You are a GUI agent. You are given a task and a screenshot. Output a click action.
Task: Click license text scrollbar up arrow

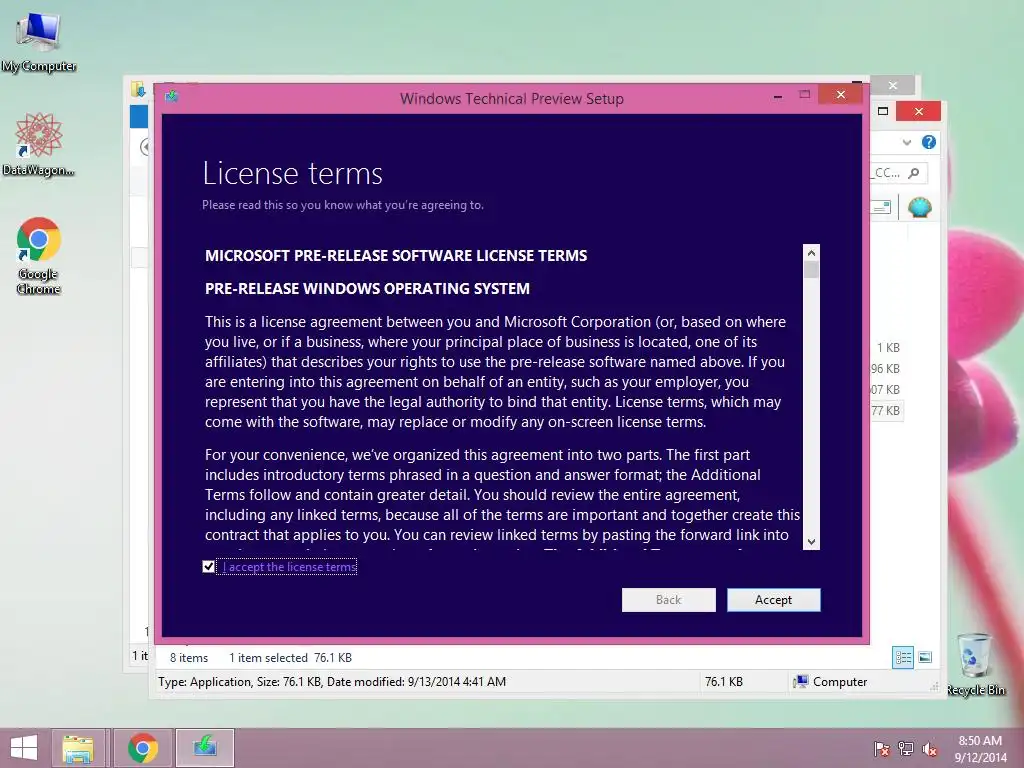tap(811, 253)
